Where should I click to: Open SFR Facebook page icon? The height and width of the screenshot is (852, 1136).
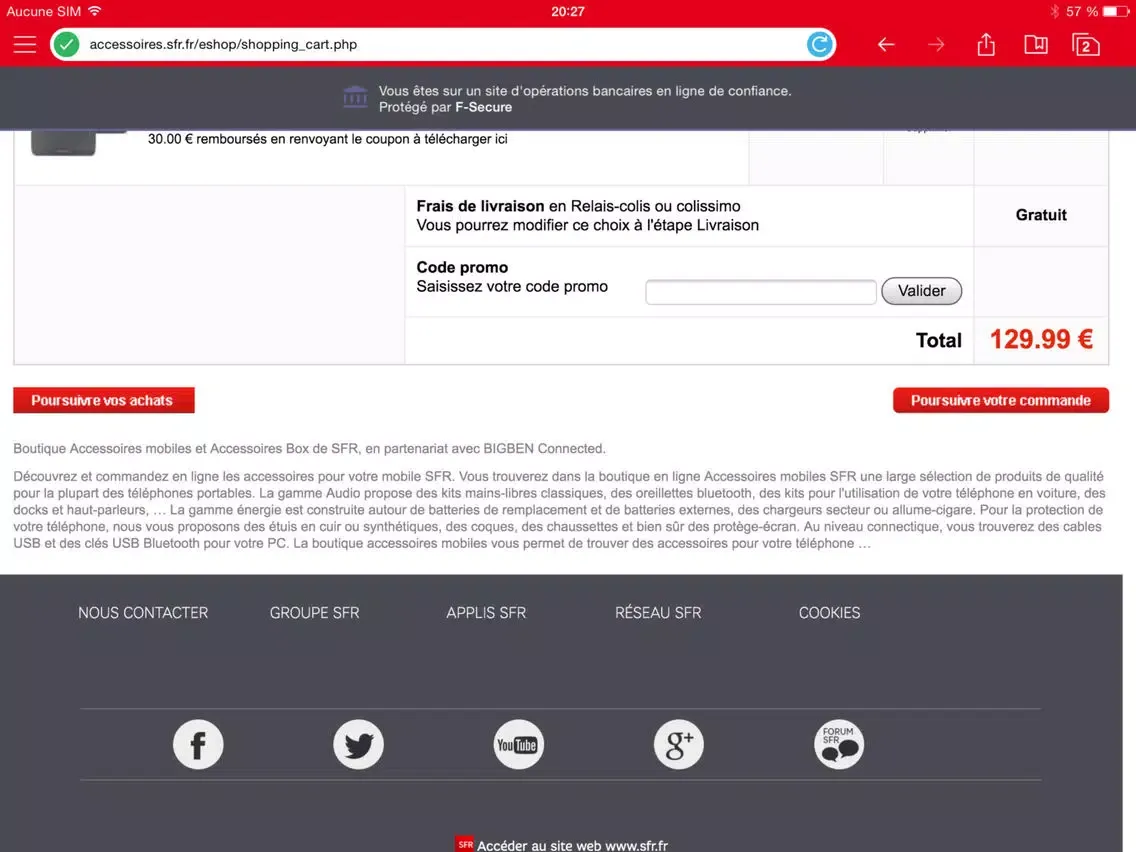coord(198,744)
